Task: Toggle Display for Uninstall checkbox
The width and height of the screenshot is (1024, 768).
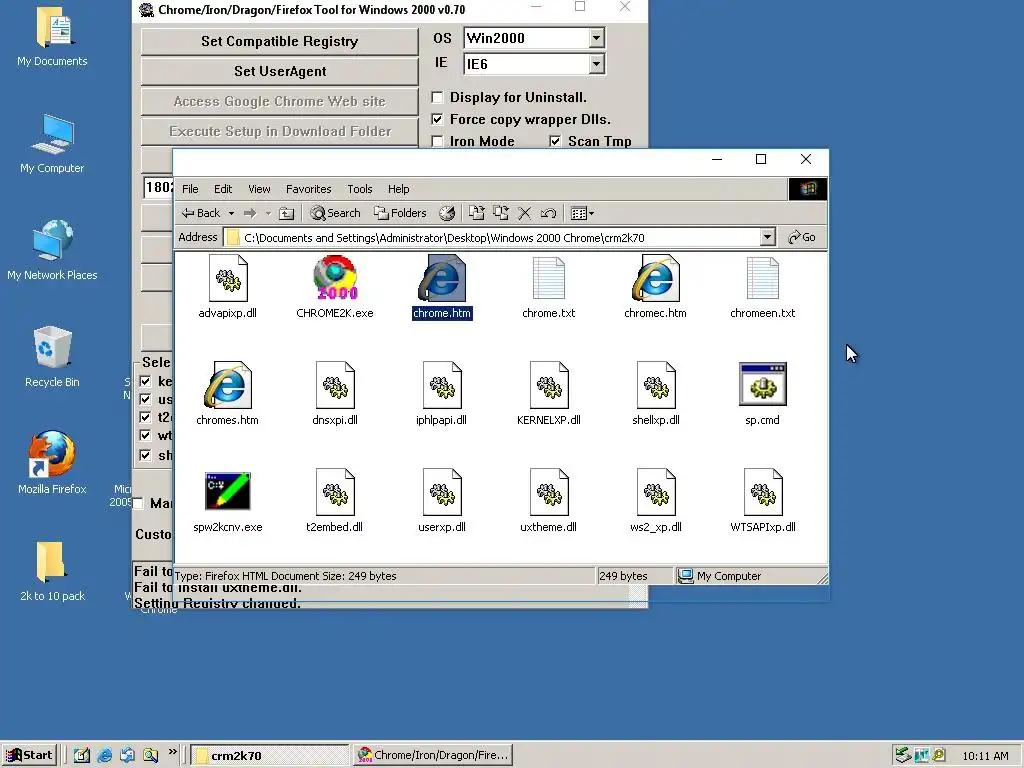Action: pos(438,97)
